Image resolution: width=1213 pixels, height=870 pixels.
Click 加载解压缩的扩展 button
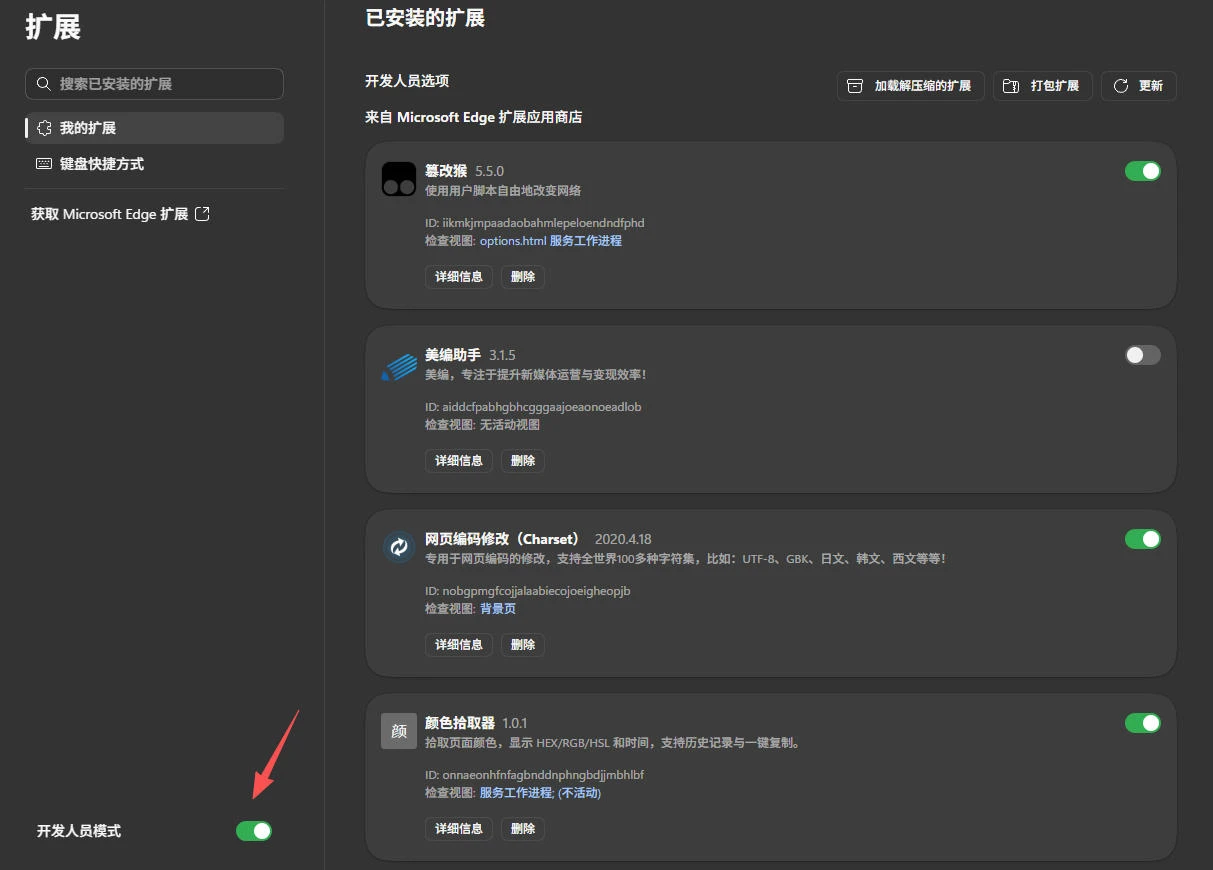click(911, 86)
